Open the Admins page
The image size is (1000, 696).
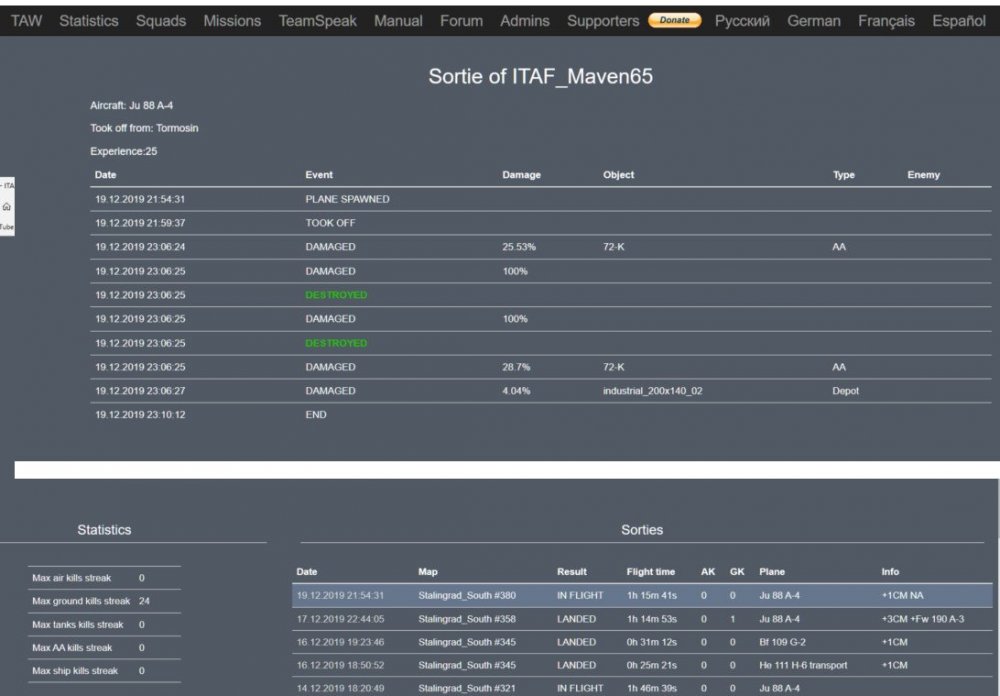point(525,21)
